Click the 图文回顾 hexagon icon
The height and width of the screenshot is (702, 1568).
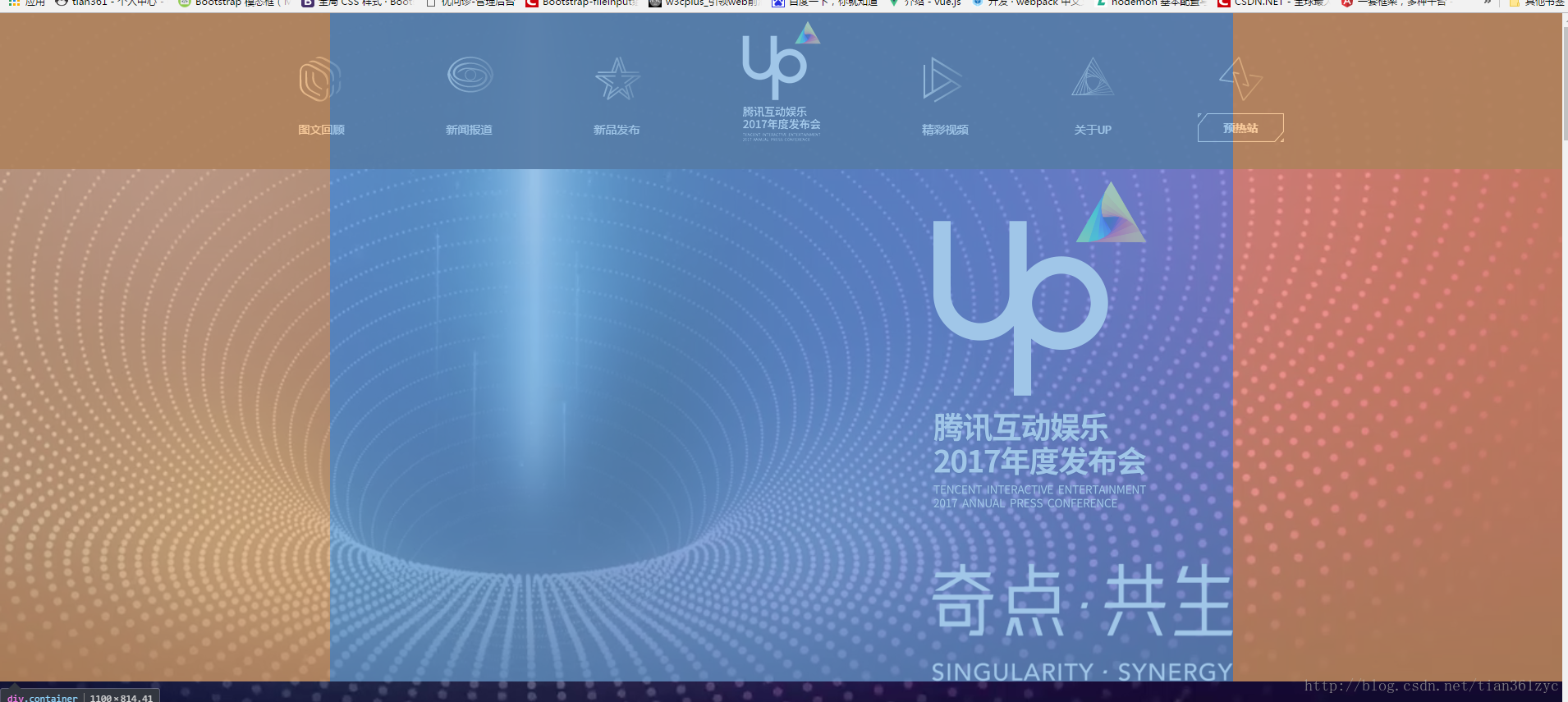click(320, 80)
